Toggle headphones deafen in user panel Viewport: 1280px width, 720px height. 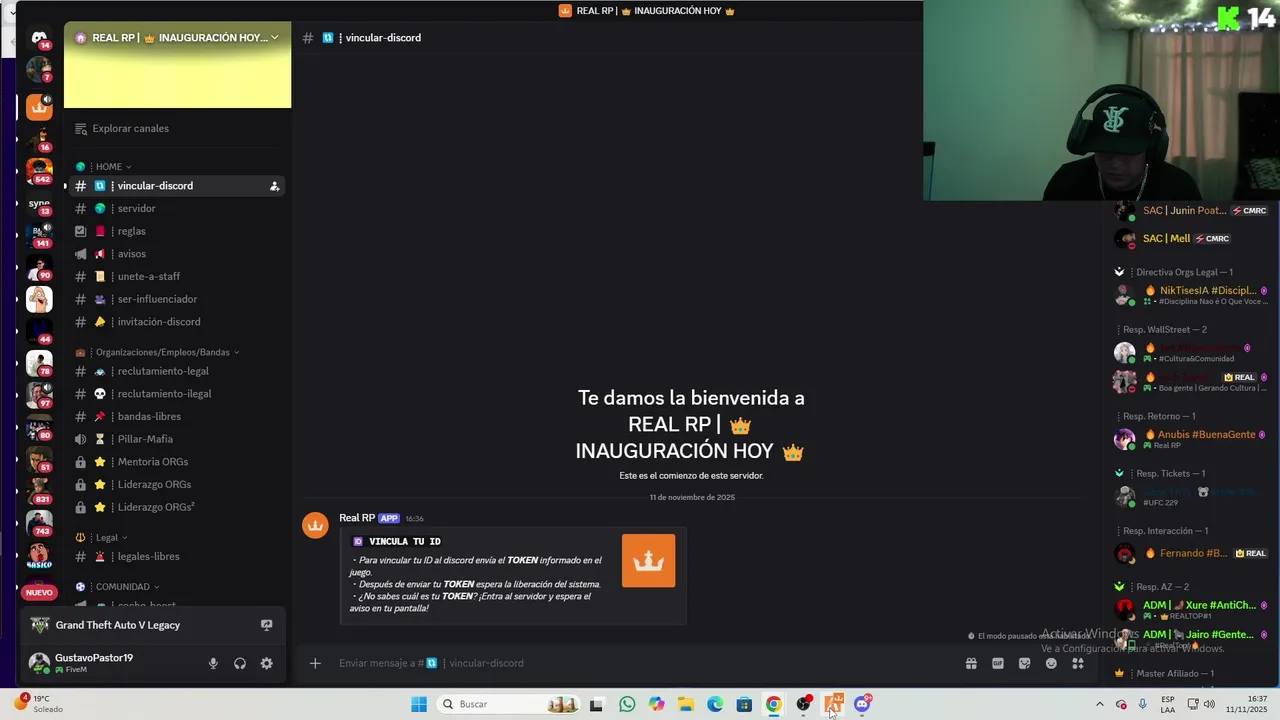240,663
